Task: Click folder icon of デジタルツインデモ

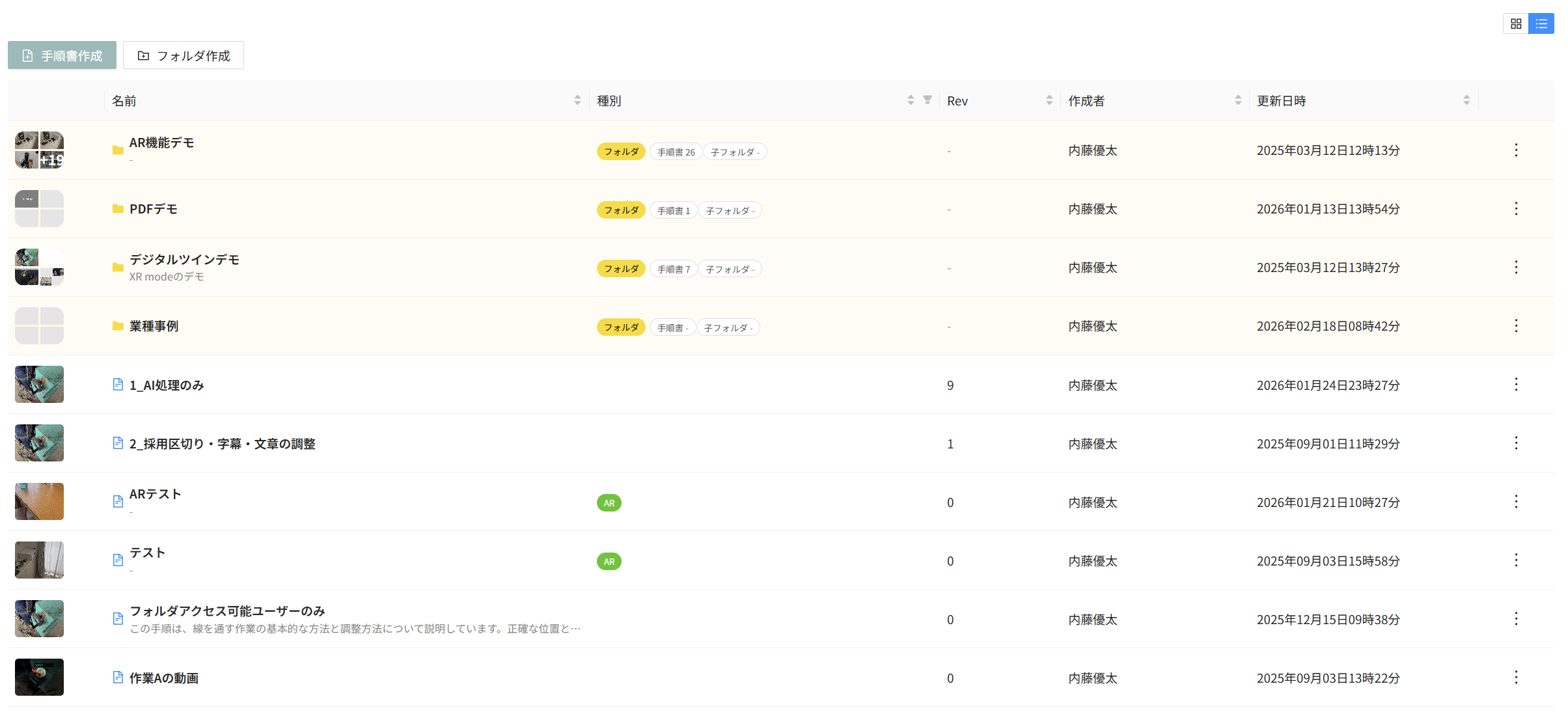Action: 118,267
